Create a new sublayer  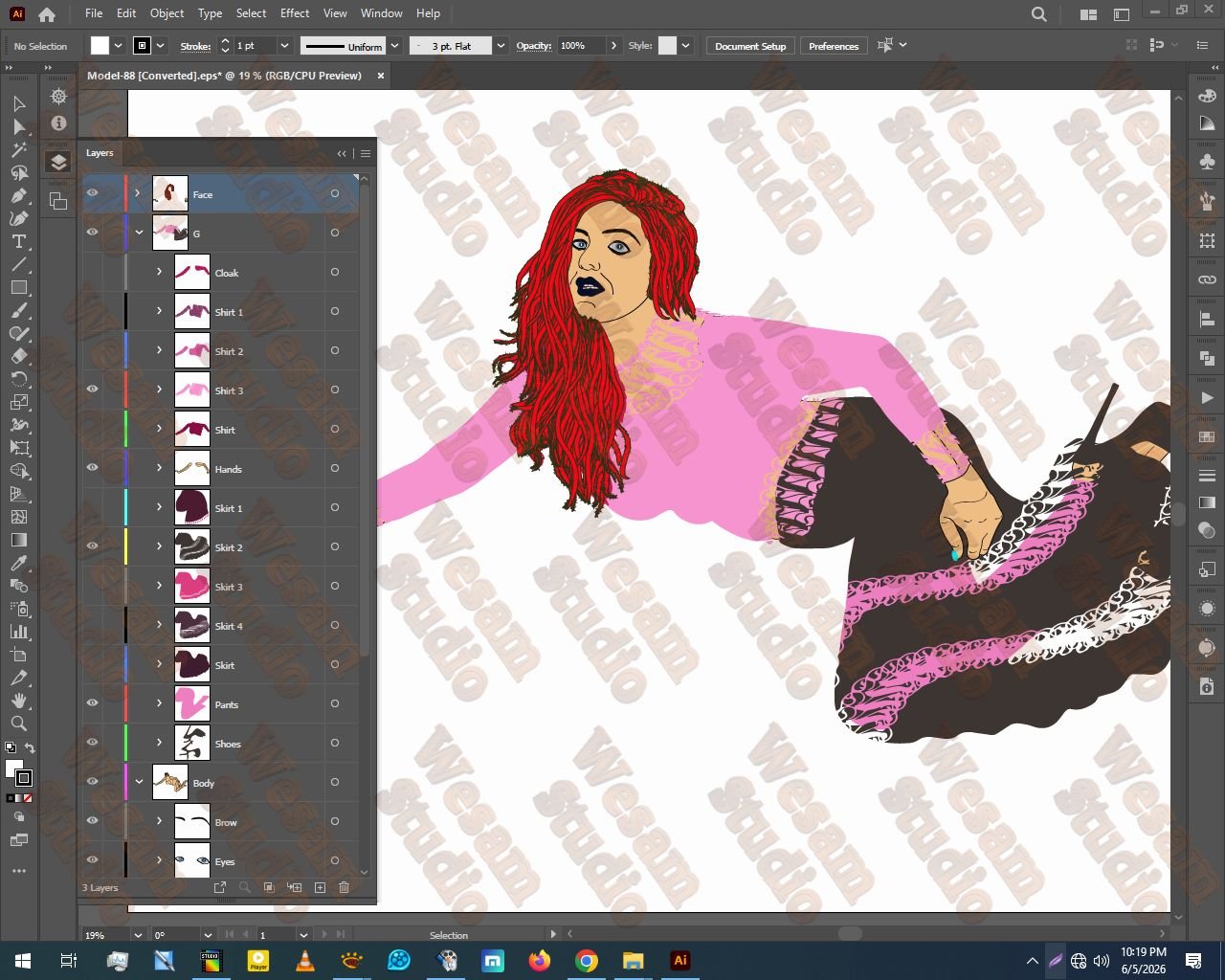pos(295,887)
